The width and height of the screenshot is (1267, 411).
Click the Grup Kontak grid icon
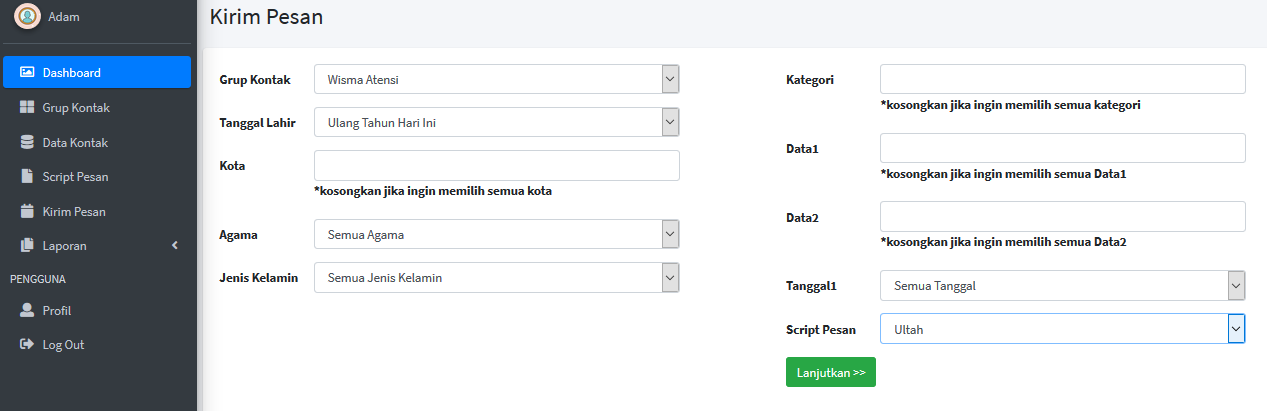(27, 108)
